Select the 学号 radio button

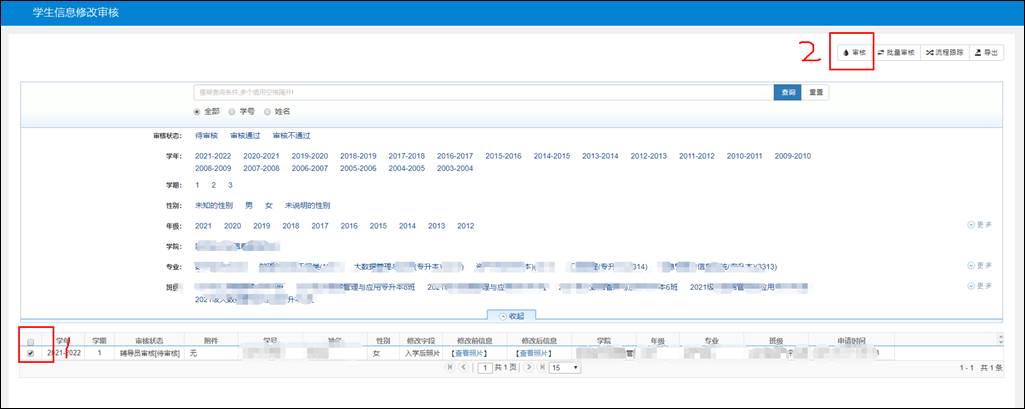232,111
